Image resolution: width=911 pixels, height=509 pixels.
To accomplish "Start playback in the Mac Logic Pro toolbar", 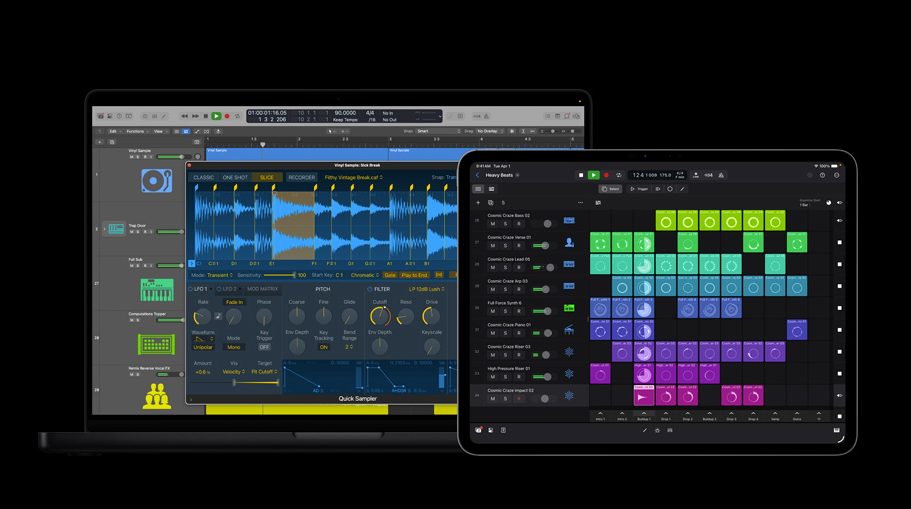I will (216, 116).
